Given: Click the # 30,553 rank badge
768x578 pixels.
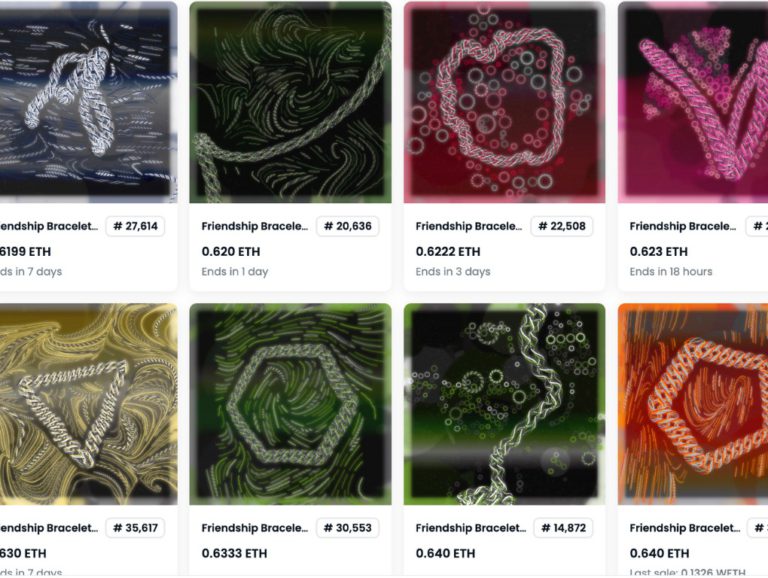Looking at the screenshot, I should tap(348, 528).
